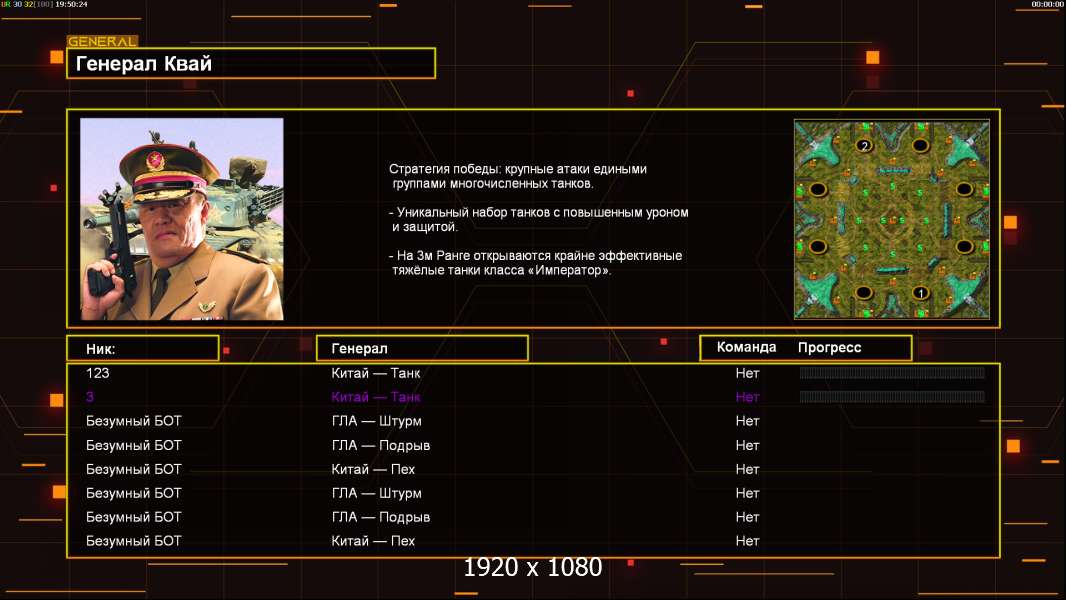Screen dimensions: 1066x600
Task: Click the progress bar of purple player 3
Action: click(892, 397)
